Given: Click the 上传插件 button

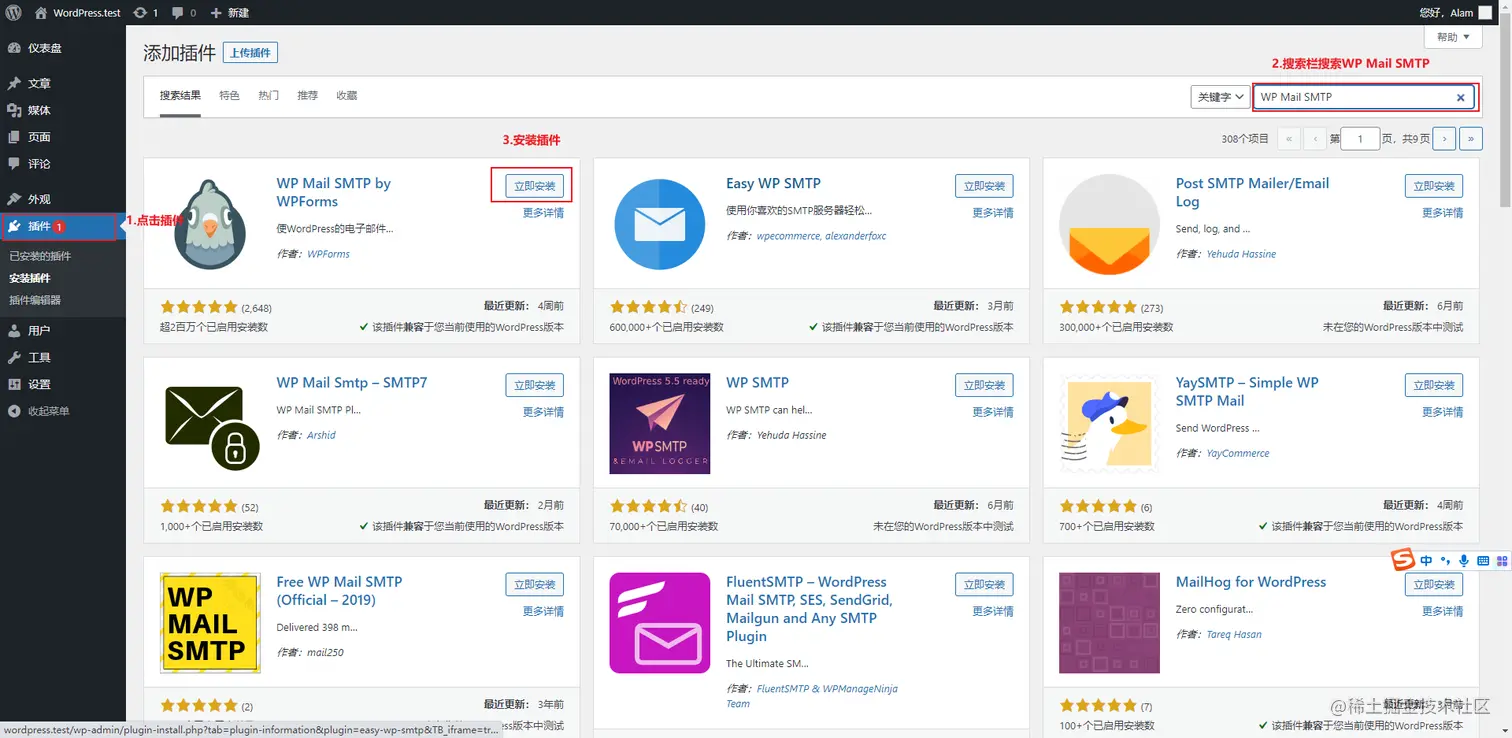Looking at the screenshot, I should pyautogui.click(x=250, y=53).
